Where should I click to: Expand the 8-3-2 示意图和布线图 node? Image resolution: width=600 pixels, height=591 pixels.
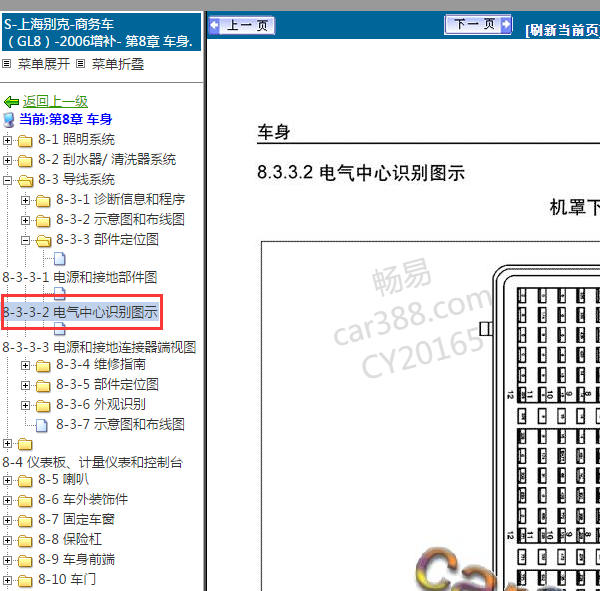click(25, 220)
